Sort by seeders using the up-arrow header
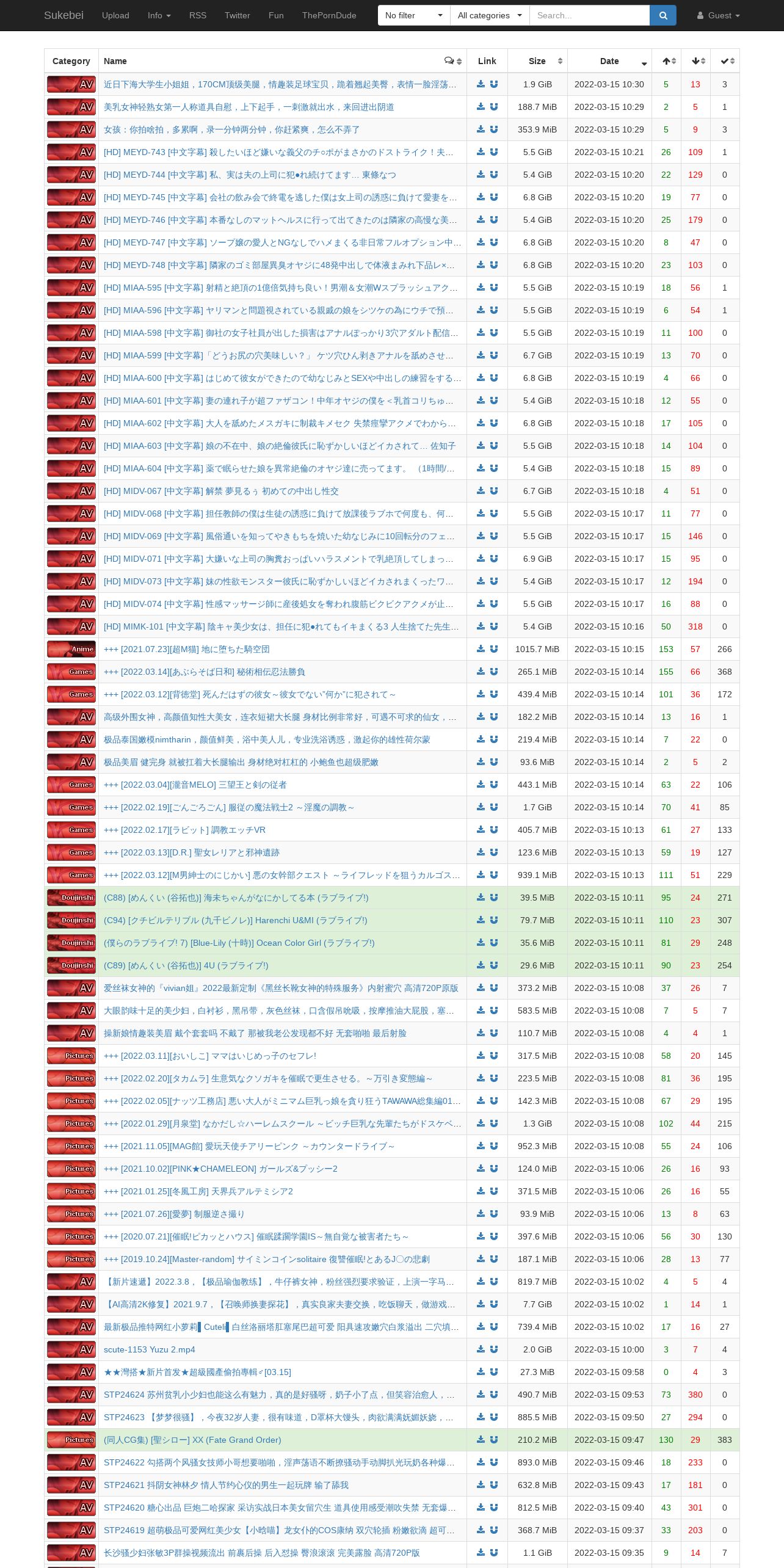Viewport: 784px width, 1568px height. click(x=666, y=61)
